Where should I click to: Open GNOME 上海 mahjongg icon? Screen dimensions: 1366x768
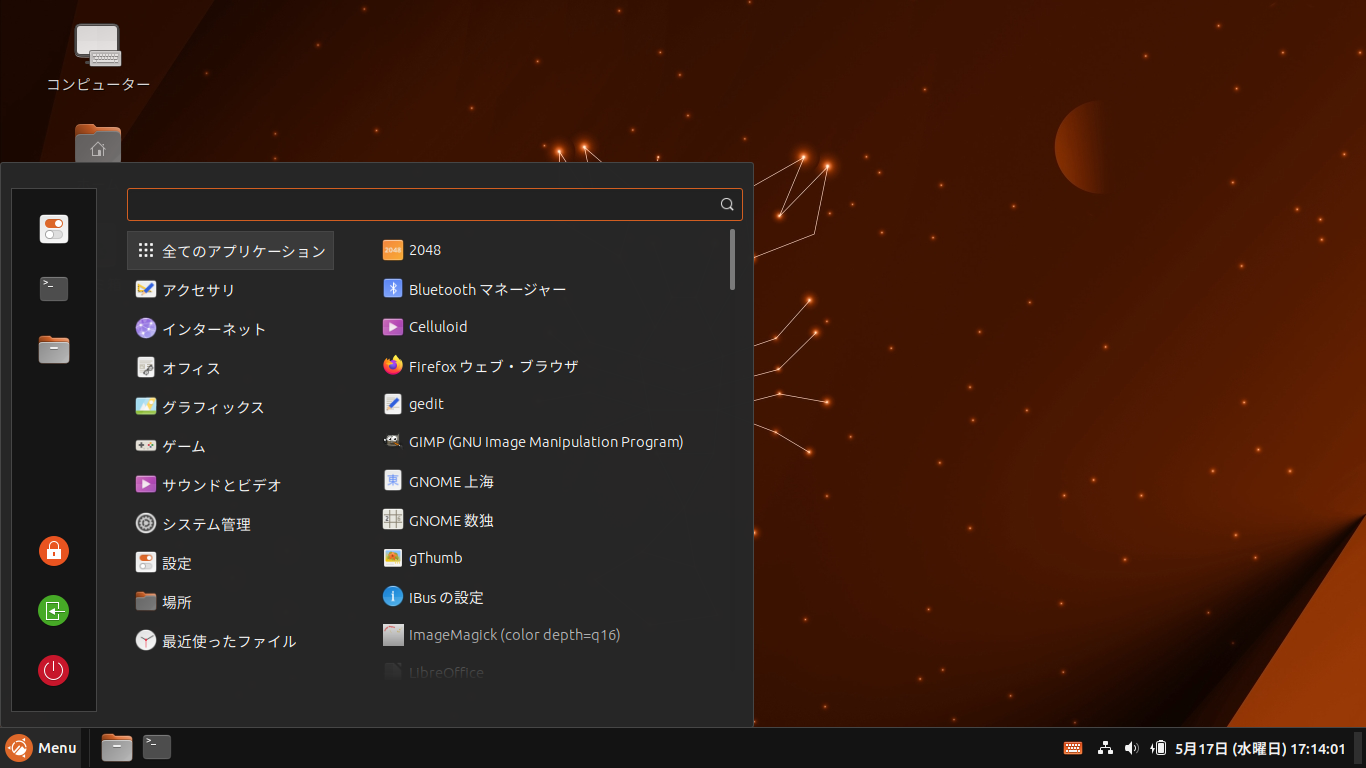click(x=392, y=481)
